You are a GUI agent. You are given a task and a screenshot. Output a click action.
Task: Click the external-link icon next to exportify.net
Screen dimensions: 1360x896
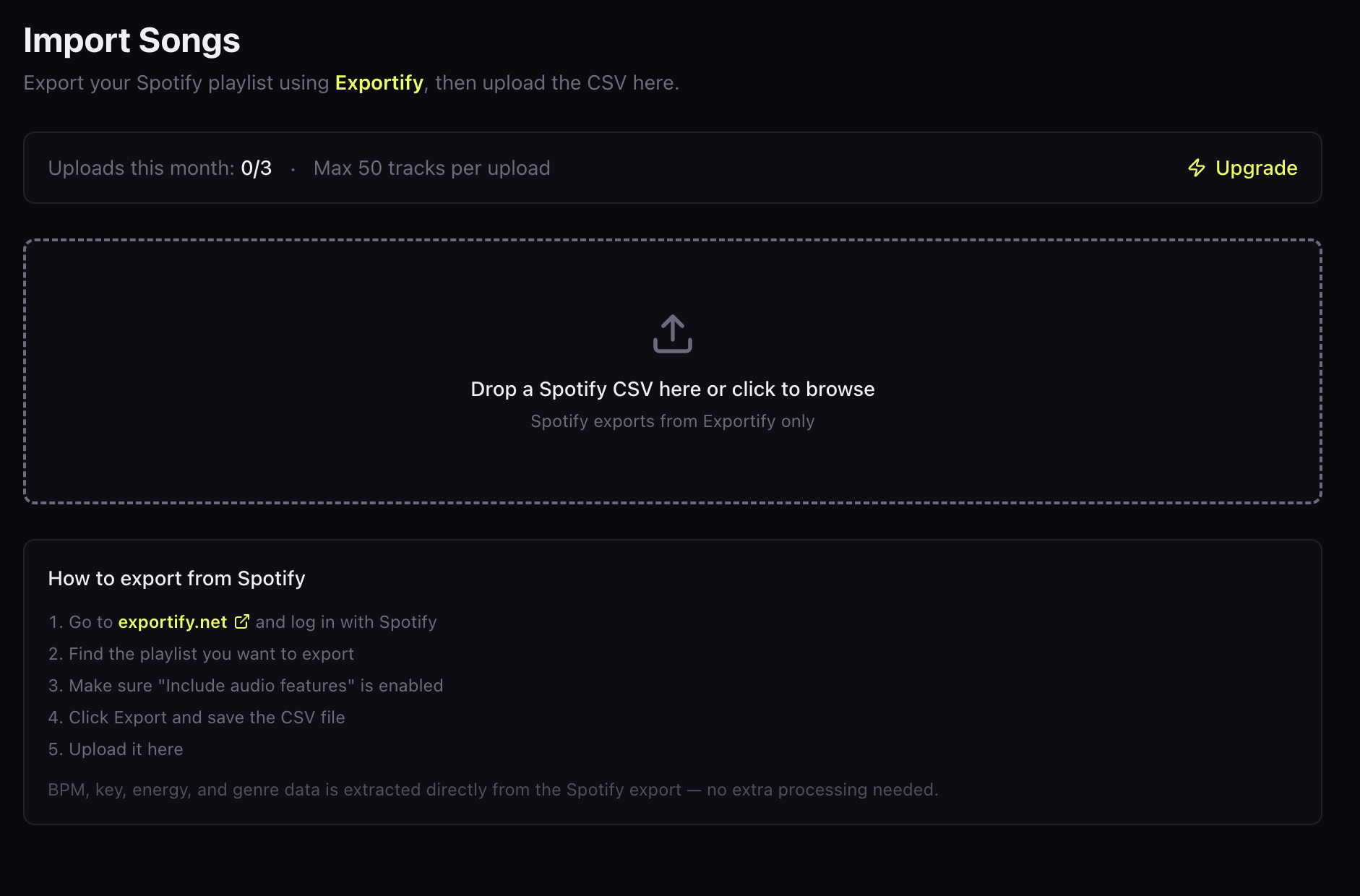[241, 620]
